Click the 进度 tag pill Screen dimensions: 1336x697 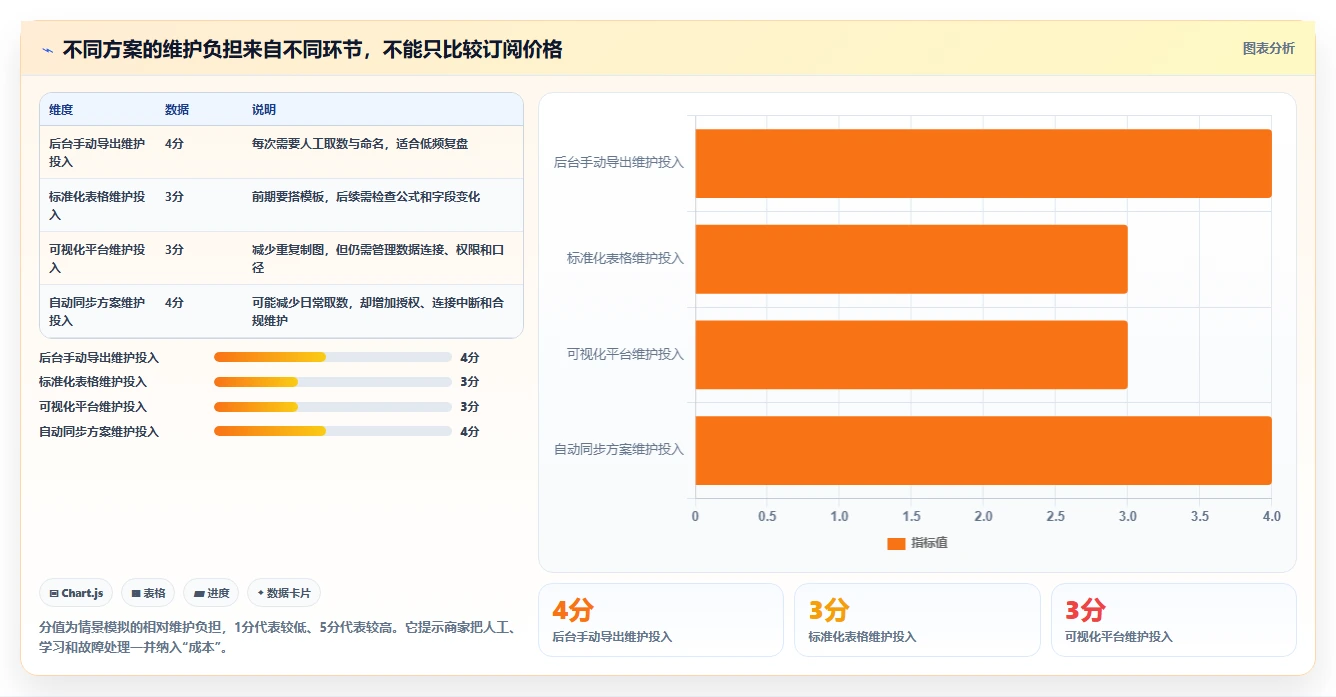(x=211, y=593)
